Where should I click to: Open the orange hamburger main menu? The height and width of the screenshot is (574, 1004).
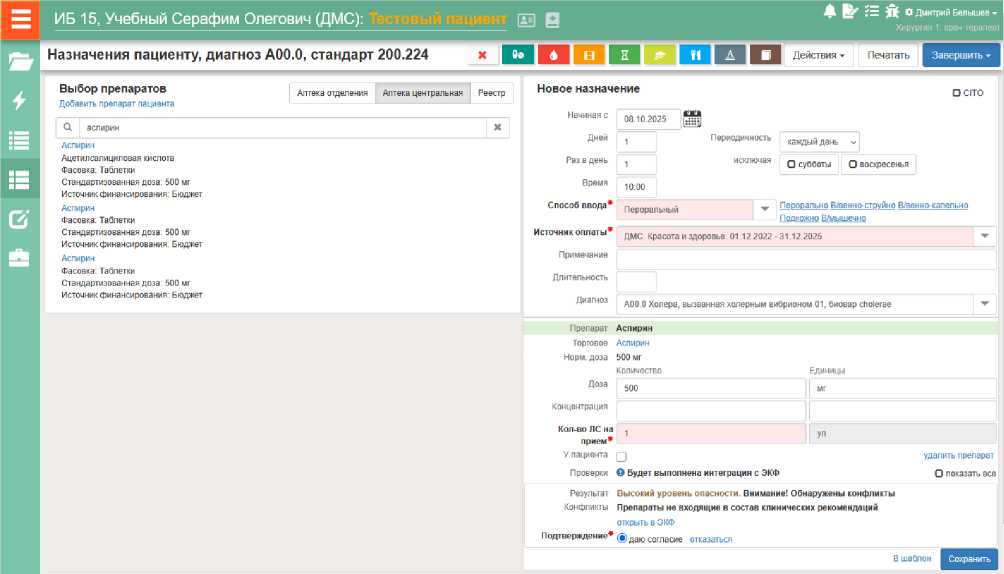pyautogui.click(x=20, y=20)
